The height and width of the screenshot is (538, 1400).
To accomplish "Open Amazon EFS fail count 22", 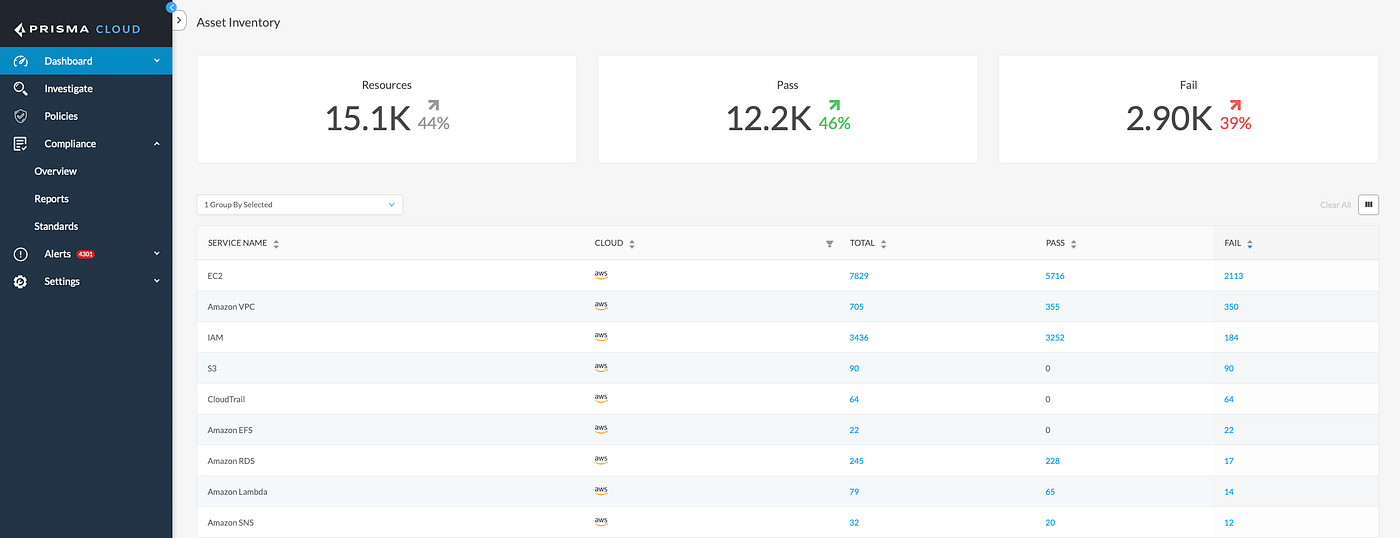I will point(1229,430).
